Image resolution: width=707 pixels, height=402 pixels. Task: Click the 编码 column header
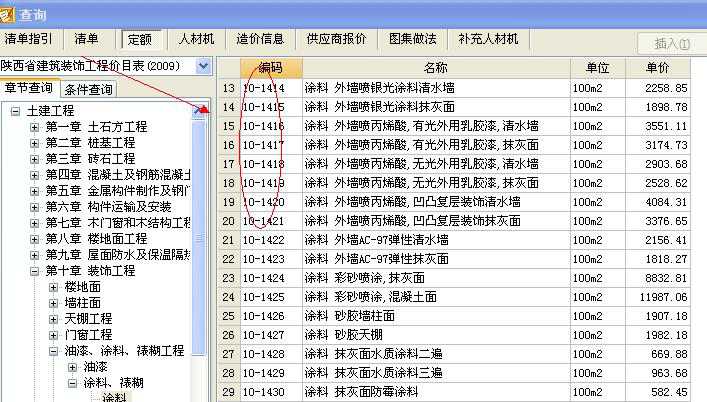tap(270, 68)
